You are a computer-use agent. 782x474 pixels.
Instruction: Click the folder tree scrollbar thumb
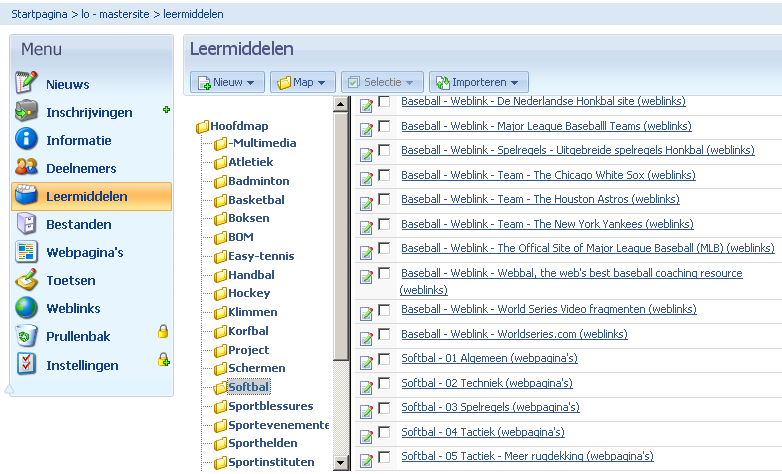[341, 236]
